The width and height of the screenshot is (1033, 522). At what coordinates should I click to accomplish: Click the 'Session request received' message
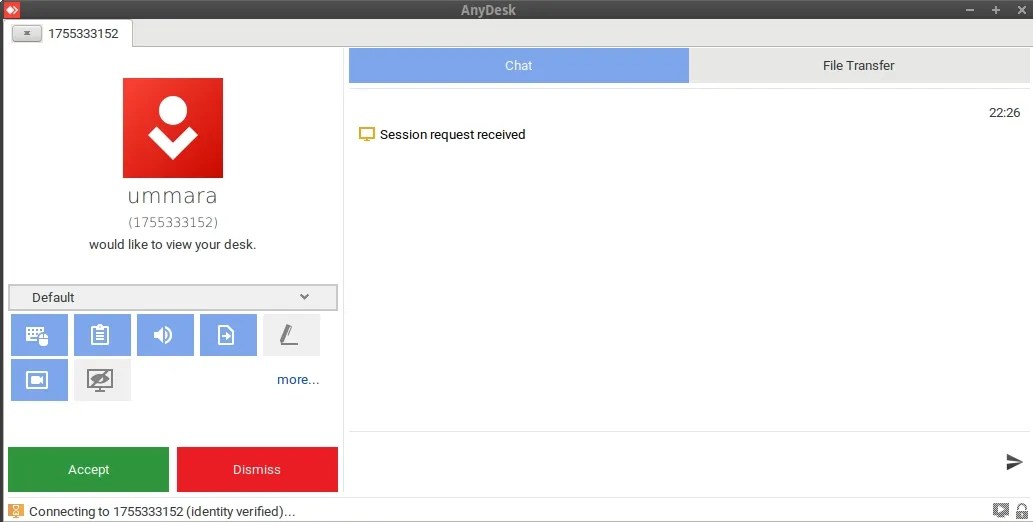tap(453, 134)
